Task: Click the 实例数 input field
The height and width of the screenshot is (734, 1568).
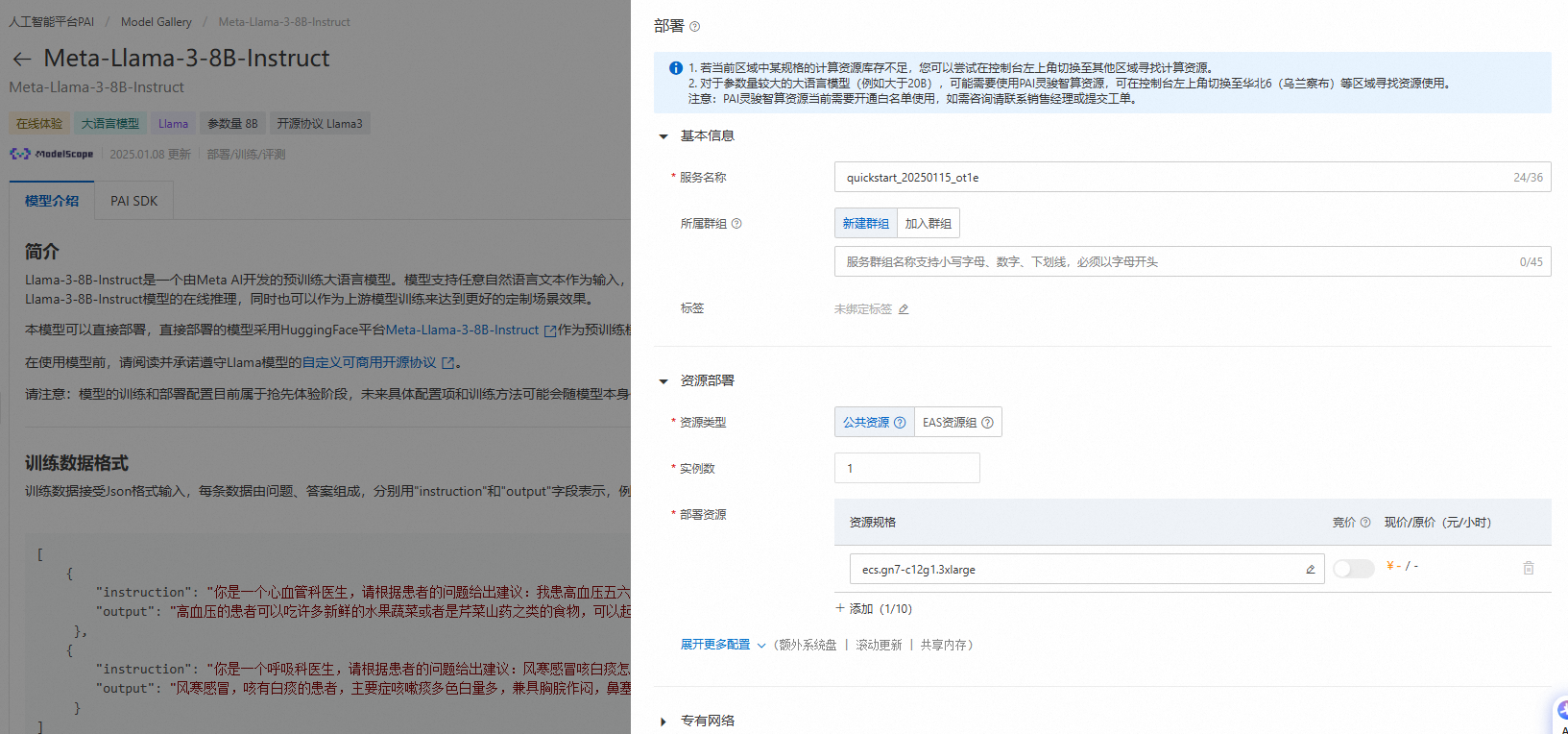Action: click(907, 468)
